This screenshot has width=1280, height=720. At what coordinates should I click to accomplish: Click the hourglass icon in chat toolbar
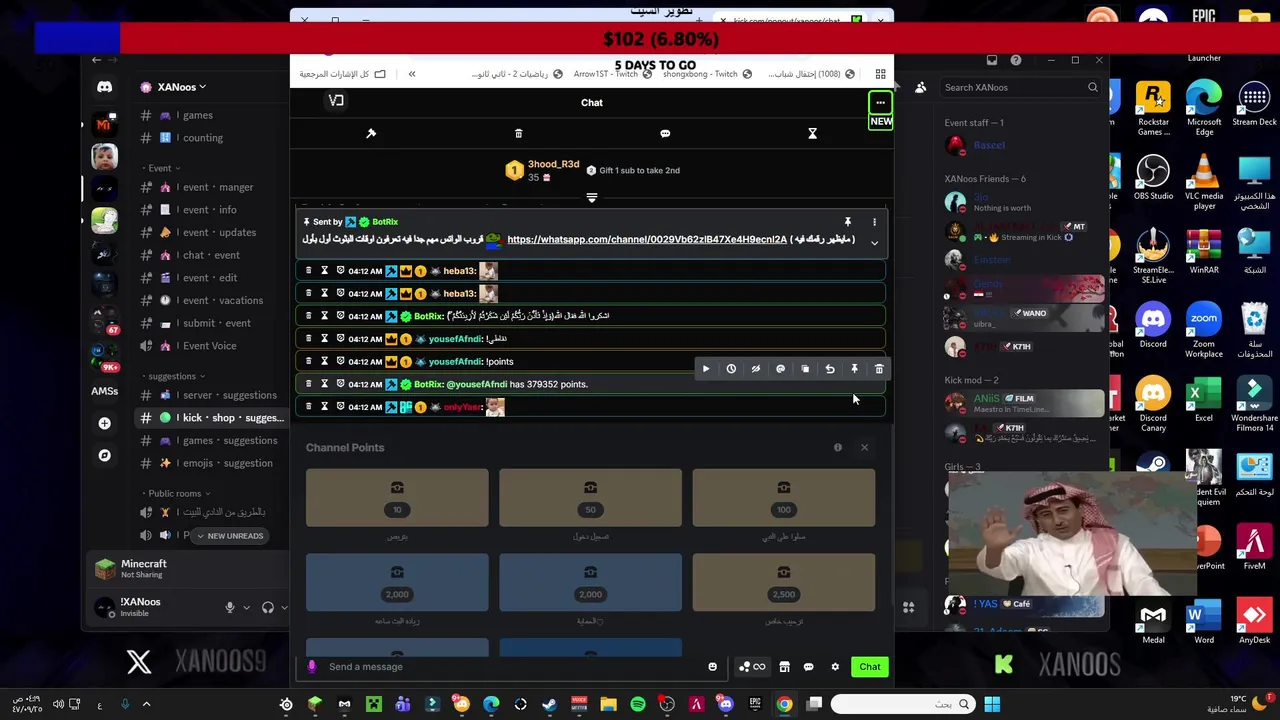pos(812,133)
